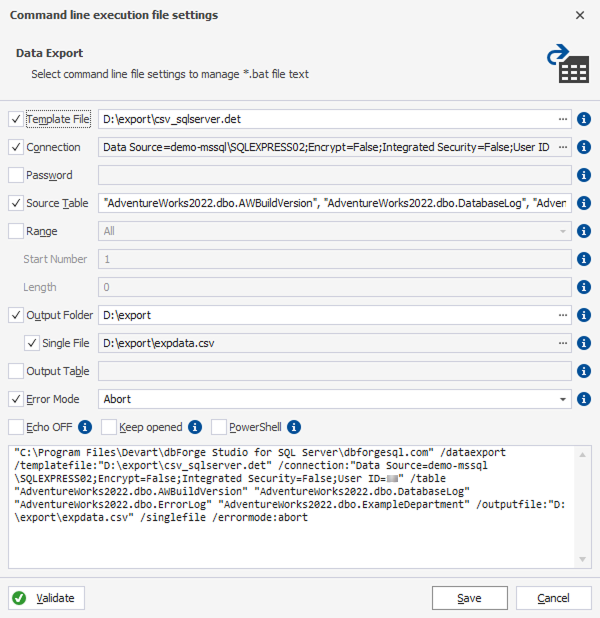Click the Validate button
Image resolution: width=600 pixels, height=618 pixels.
tap(46, 598)
